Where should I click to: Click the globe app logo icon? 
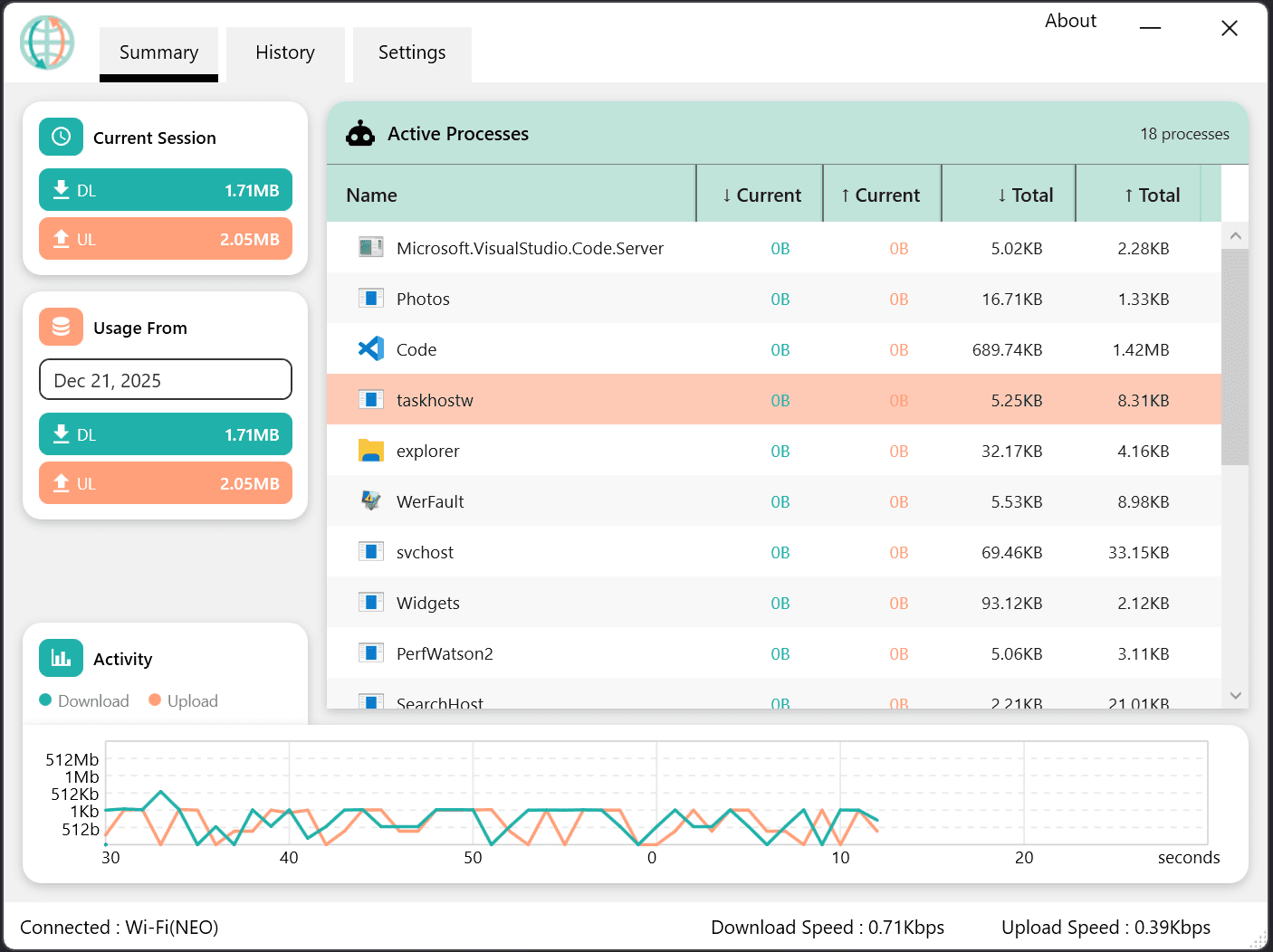(x=46, y=43)
